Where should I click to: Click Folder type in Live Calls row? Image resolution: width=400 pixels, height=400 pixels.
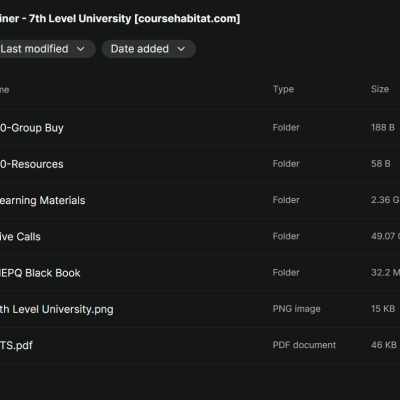point(286,236)
